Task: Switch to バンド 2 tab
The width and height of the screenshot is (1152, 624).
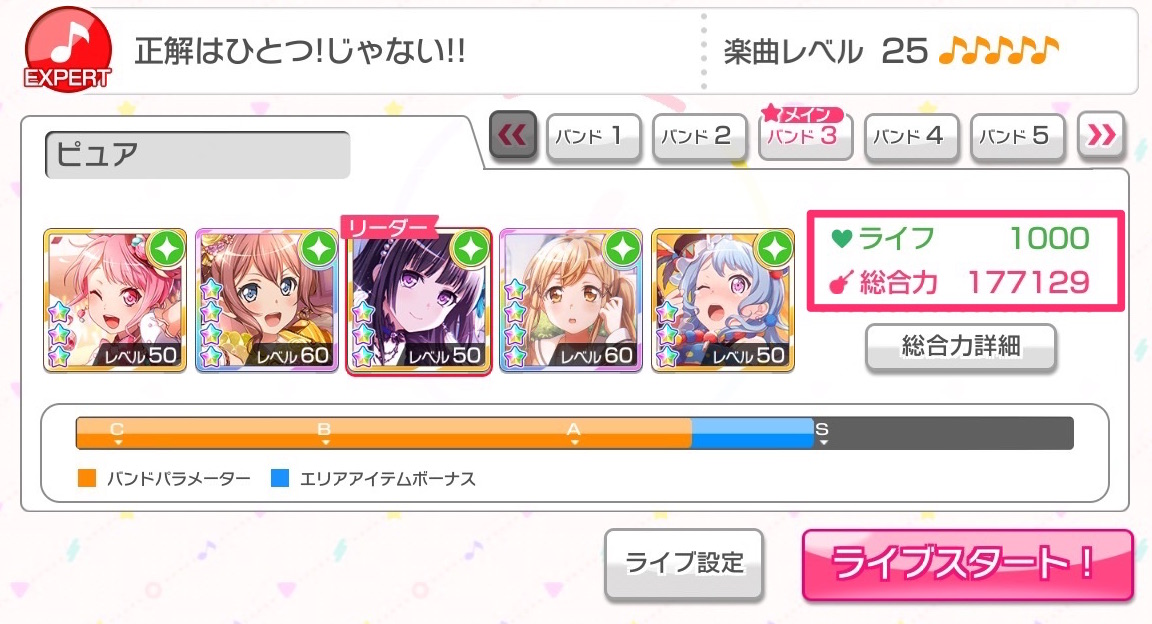Action: [699, 136]
